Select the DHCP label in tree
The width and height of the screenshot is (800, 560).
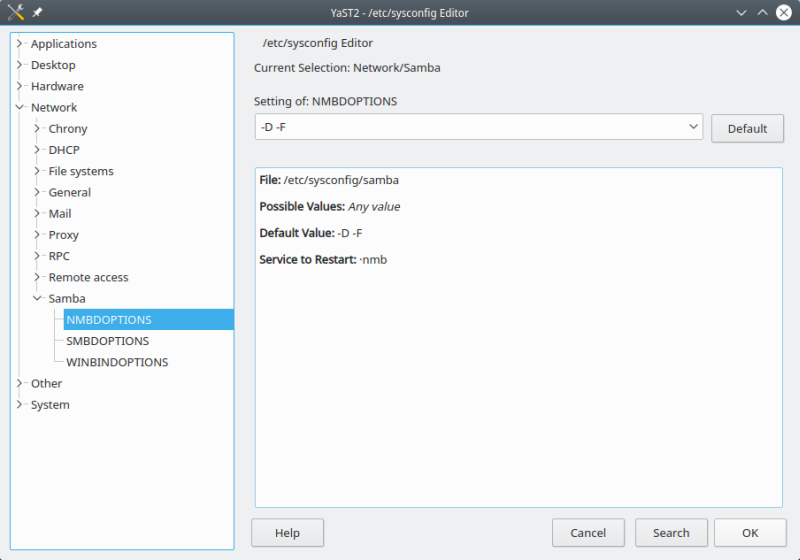64,150
